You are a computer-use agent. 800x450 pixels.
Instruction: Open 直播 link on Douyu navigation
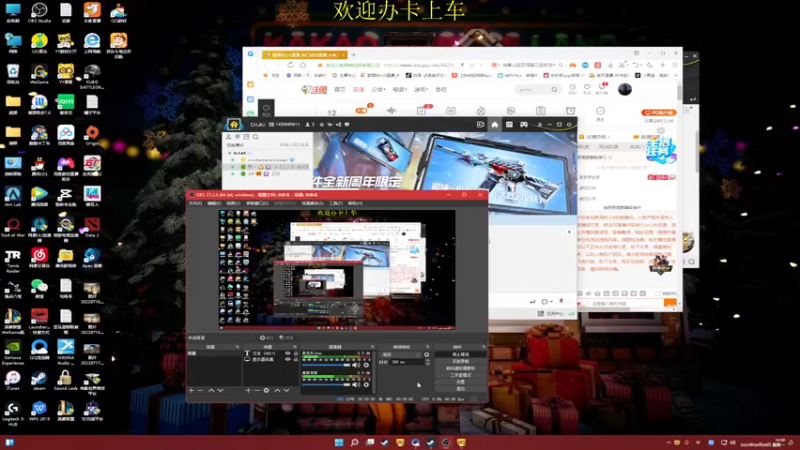[x=359, y=89]
